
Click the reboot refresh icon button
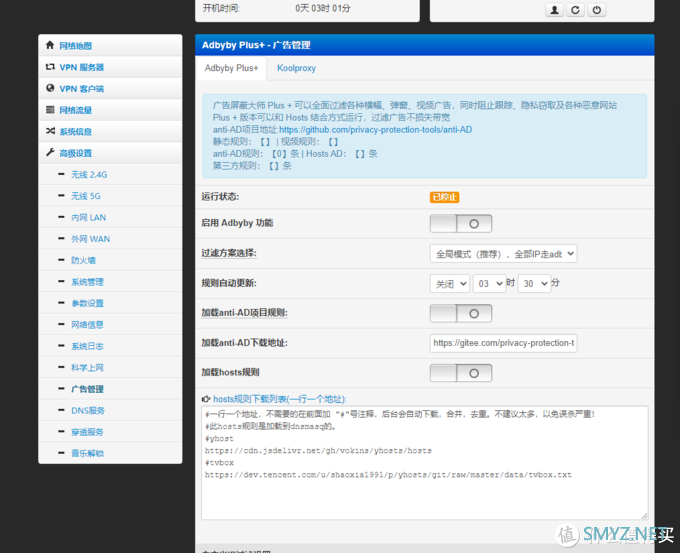575,10
